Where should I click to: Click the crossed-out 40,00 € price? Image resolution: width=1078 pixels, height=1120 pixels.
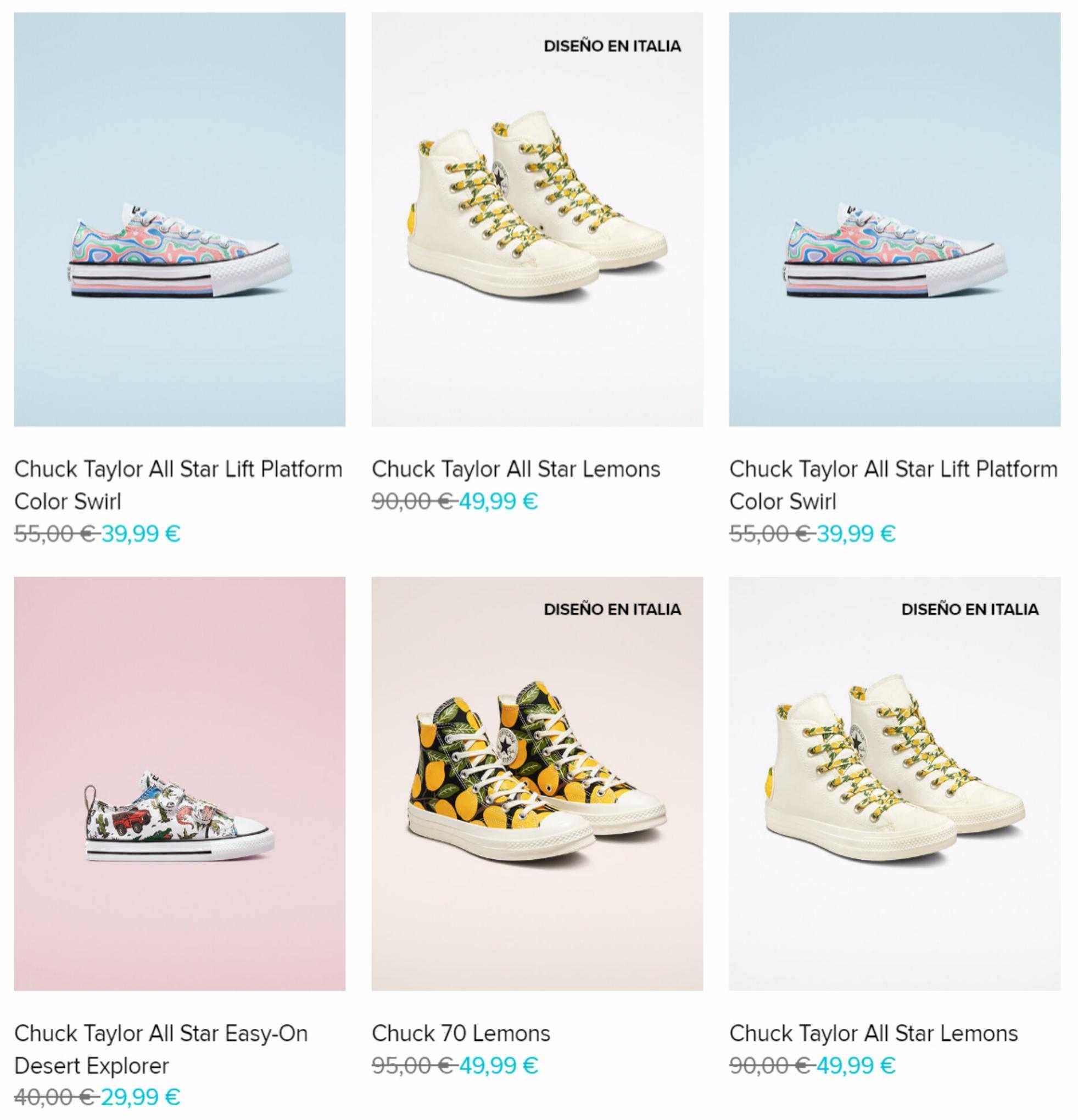[54, 1096]
